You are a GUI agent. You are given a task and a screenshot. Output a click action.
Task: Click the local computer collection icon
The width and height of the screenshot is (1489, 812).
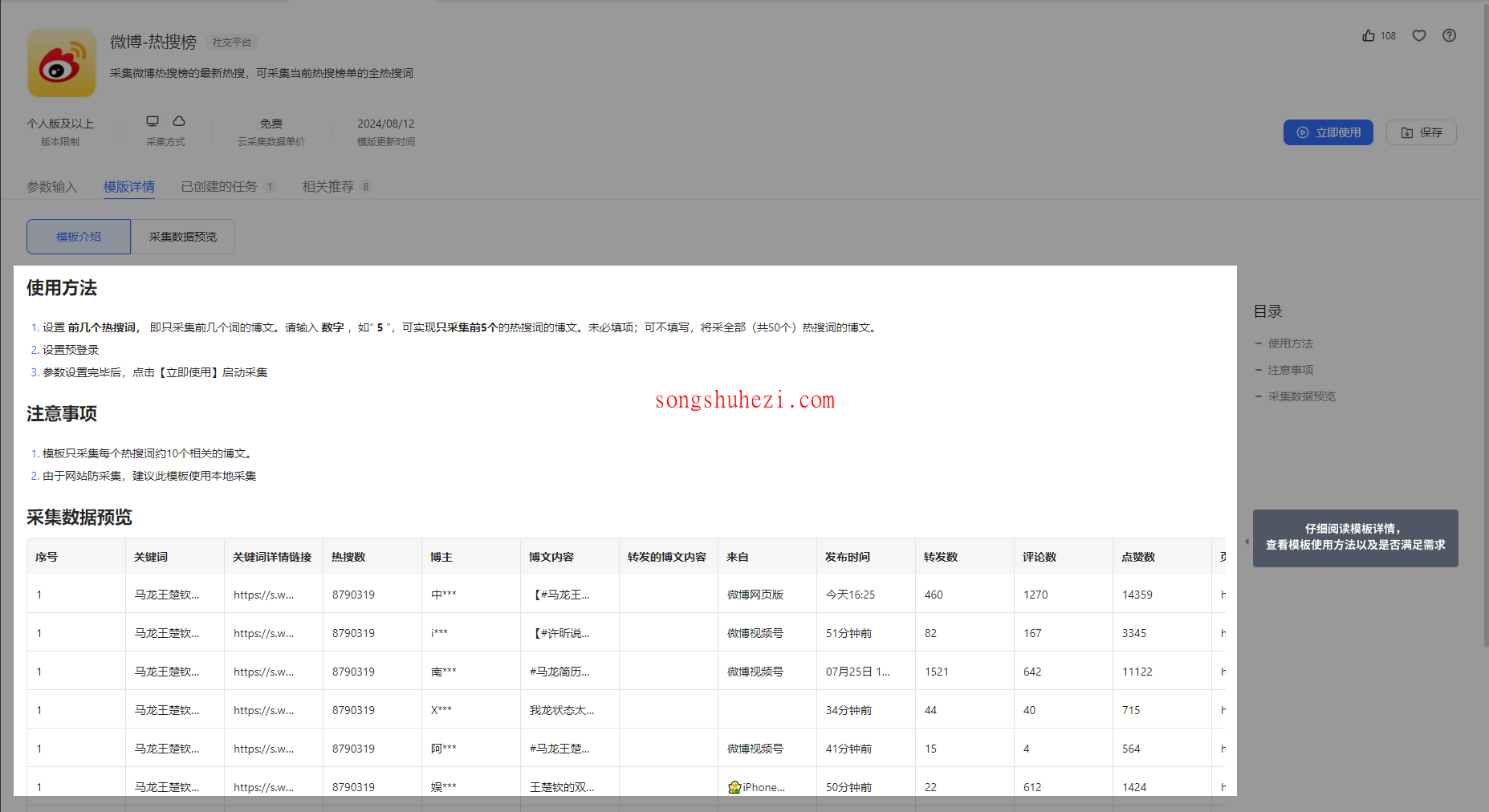pos(153,121)
